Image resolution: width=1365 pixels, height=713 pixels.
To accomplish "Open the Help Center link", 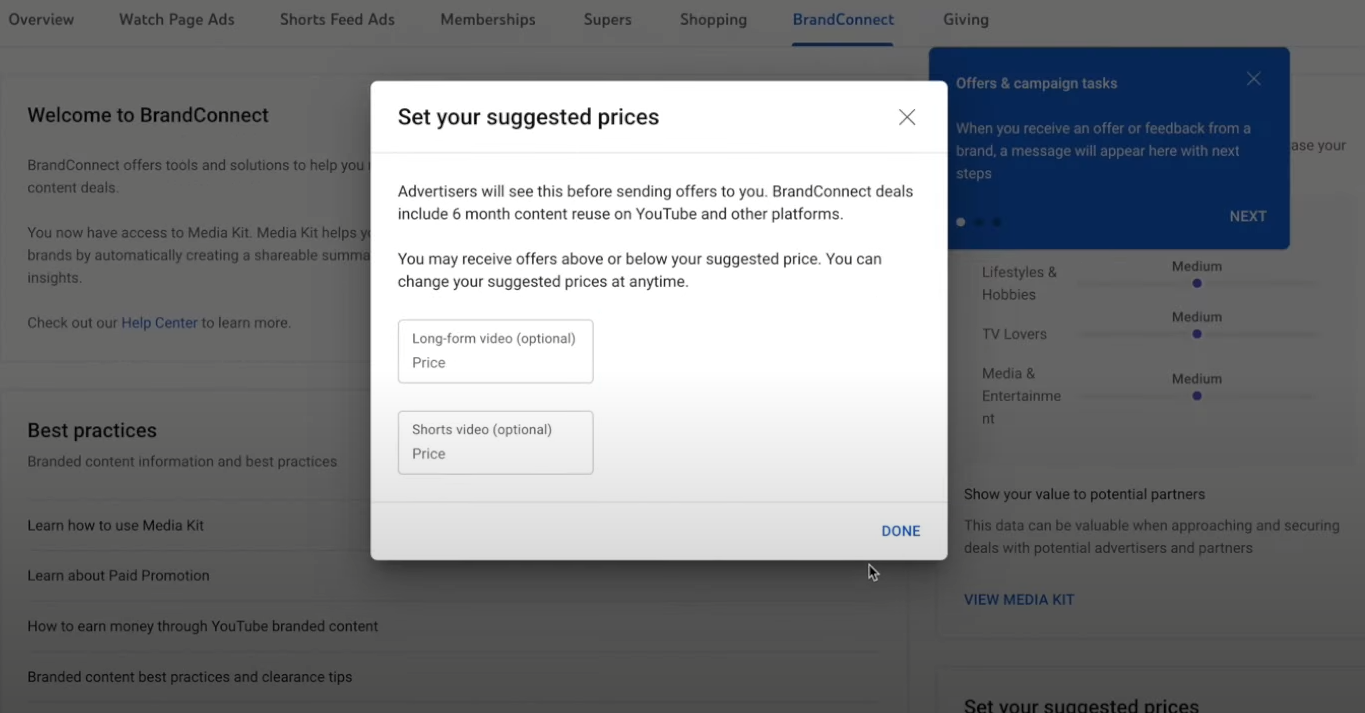I will [158, 322].
